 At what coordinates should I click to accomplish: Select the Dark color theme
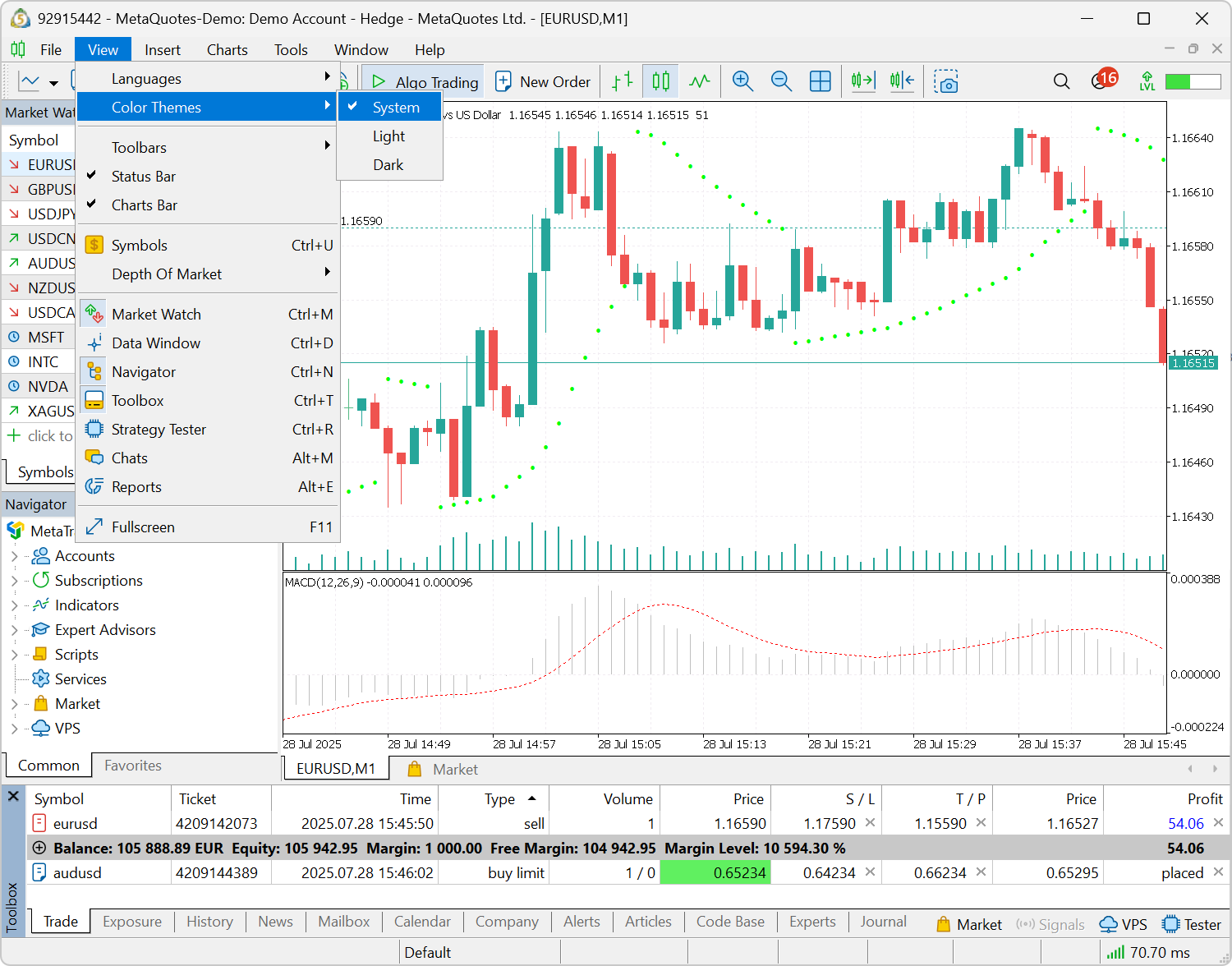(x=388, y=165)
